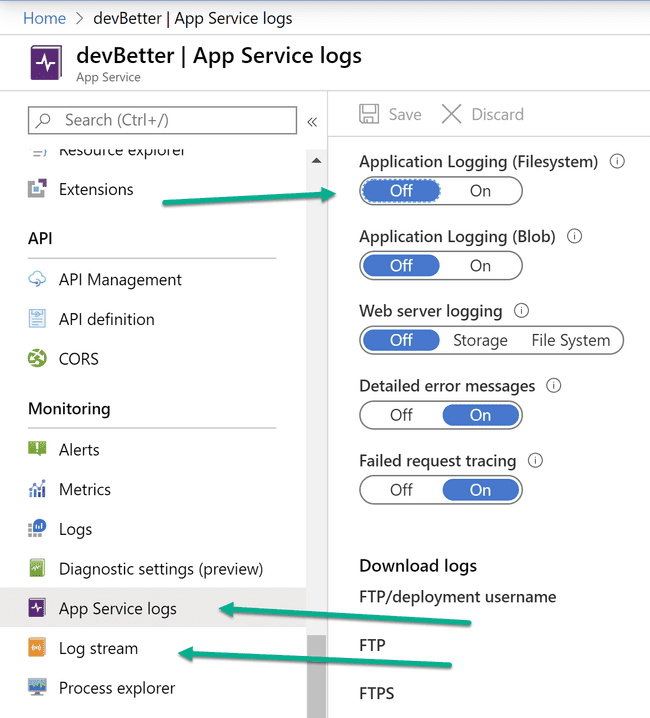
Task: Select Off for Application Logging (Filesystem)
Action: pos(401,191)
